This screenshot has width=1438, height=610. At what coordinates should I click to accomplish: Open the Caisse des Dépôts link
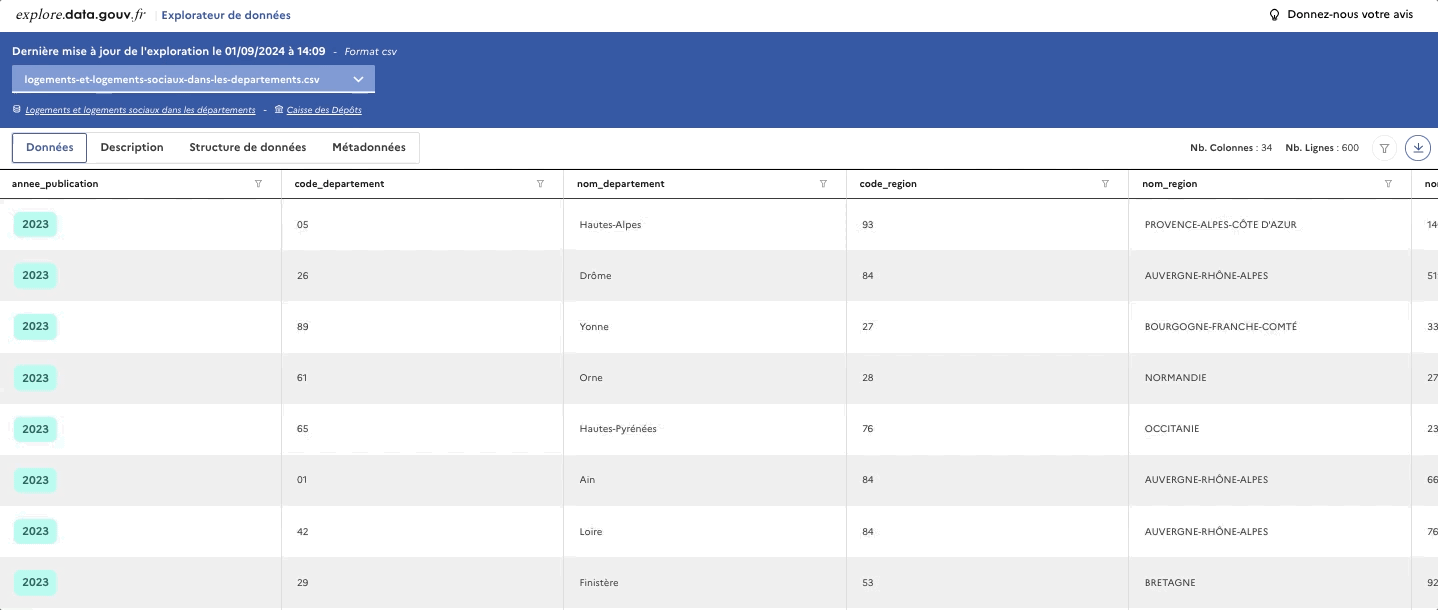pyautogui.click(x=324, y=110)
